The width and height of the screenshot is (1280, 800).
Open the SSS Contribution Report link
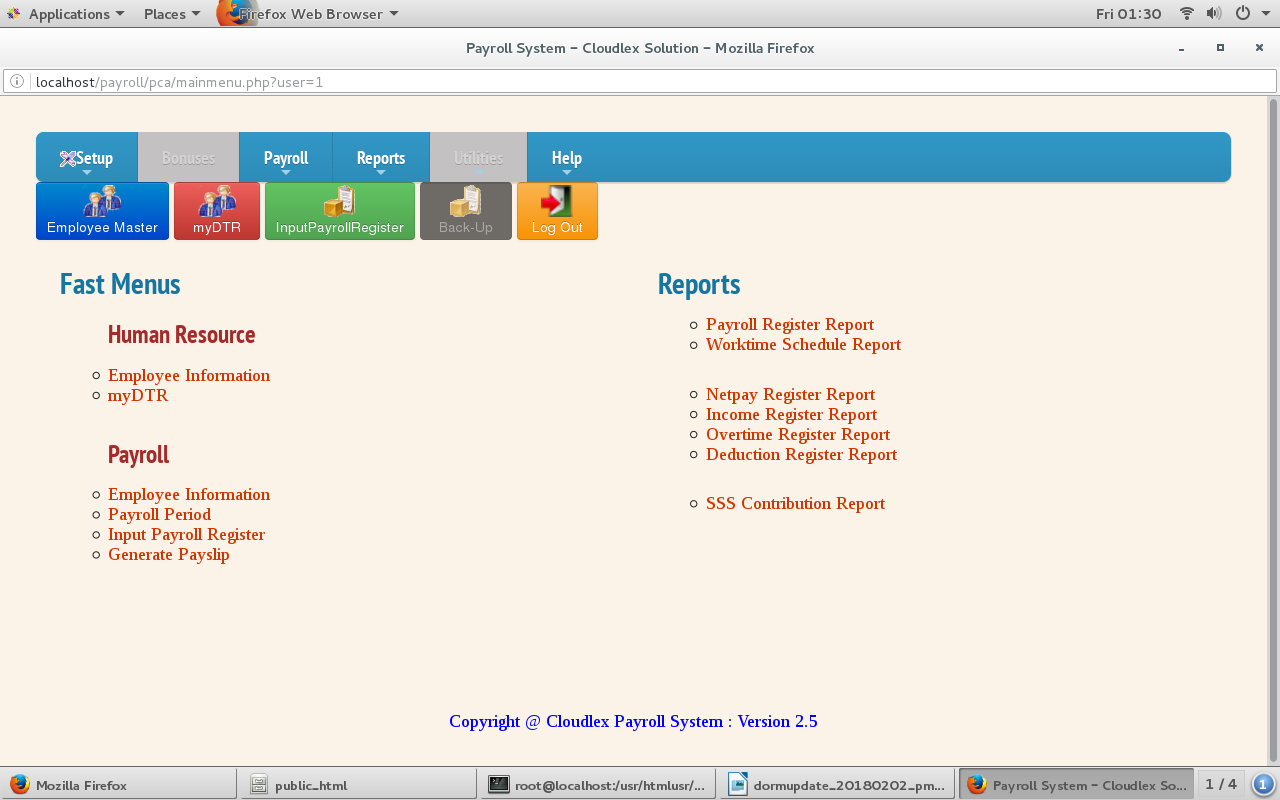click(795, 504)
